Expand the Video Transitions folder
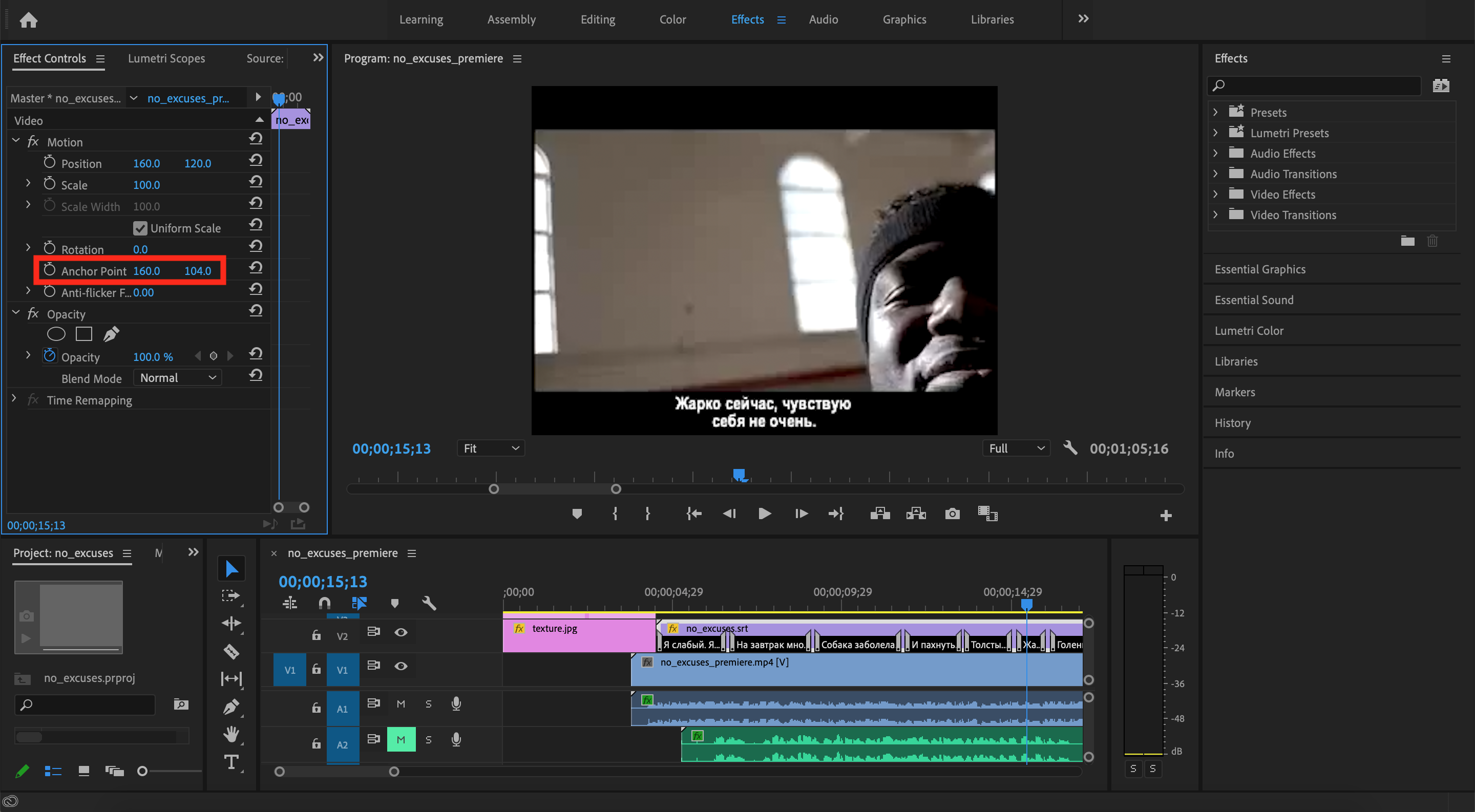 [x=1215, y=215]
